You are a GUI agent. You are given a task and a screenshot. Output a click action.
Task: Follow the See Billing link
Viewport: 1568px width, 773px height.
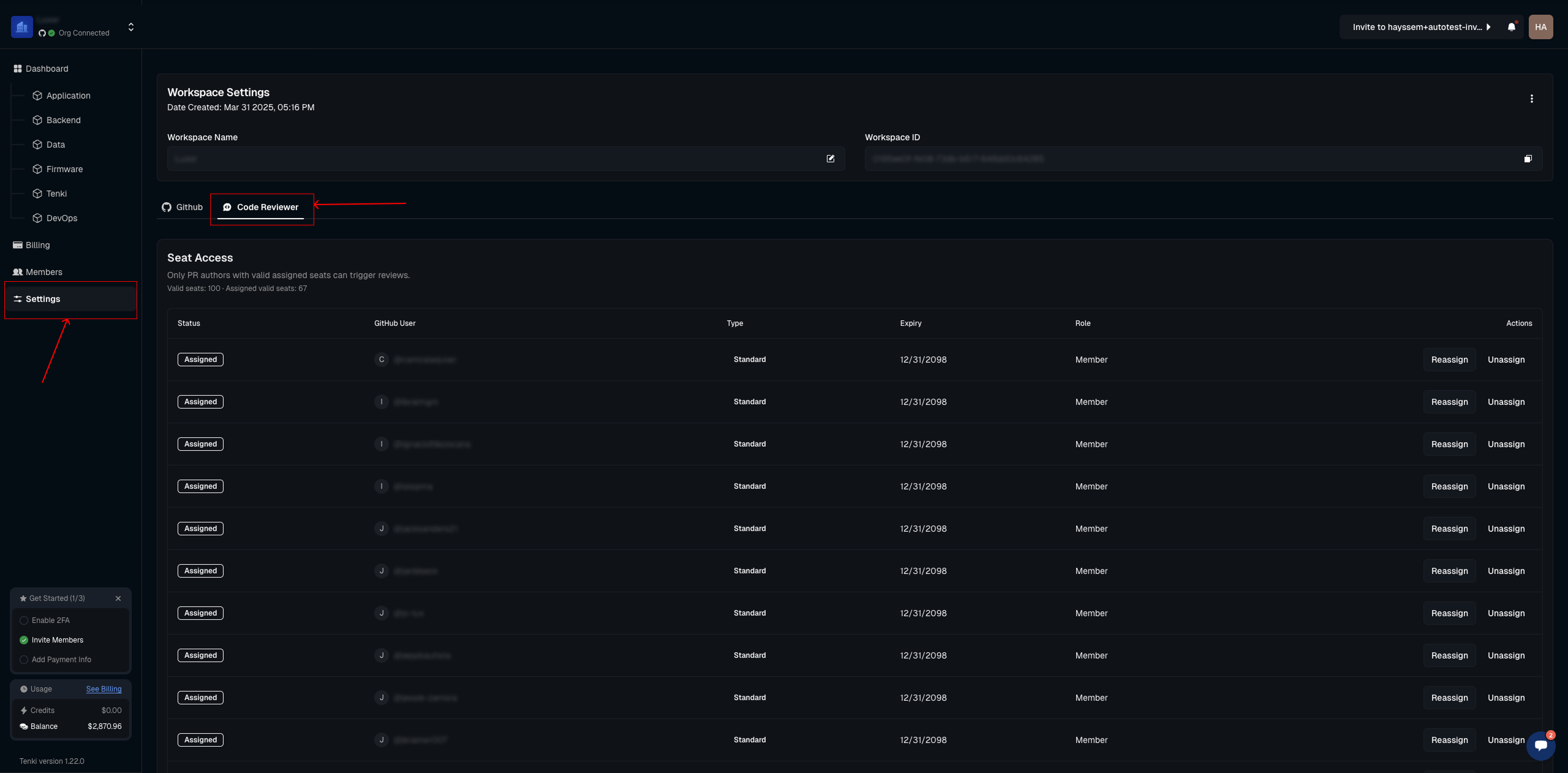point(104,689)
